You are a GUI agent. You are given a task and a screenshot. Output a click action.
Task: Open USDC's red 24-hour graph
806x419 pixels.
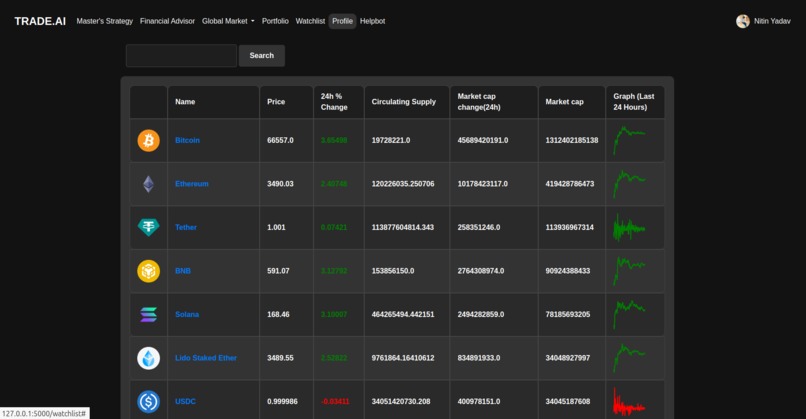pos(629,402)
